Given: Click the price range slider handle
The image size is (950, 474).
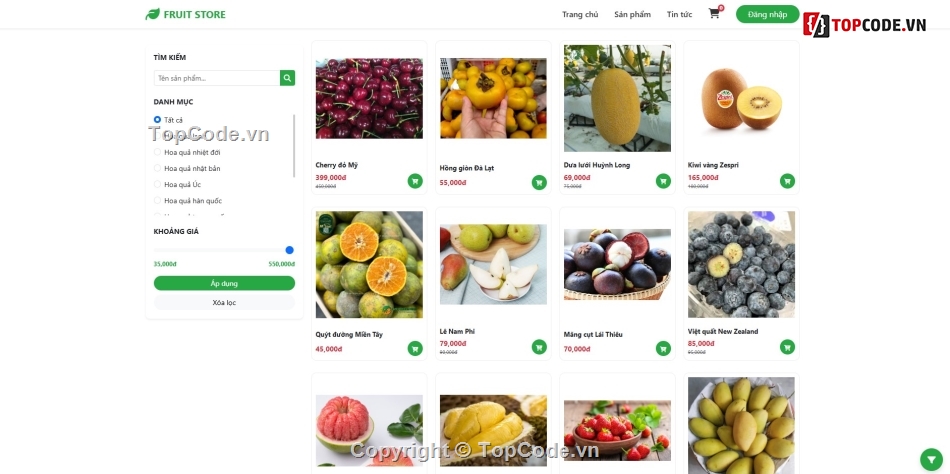Looking at the screenshot, I should [290, 250].
